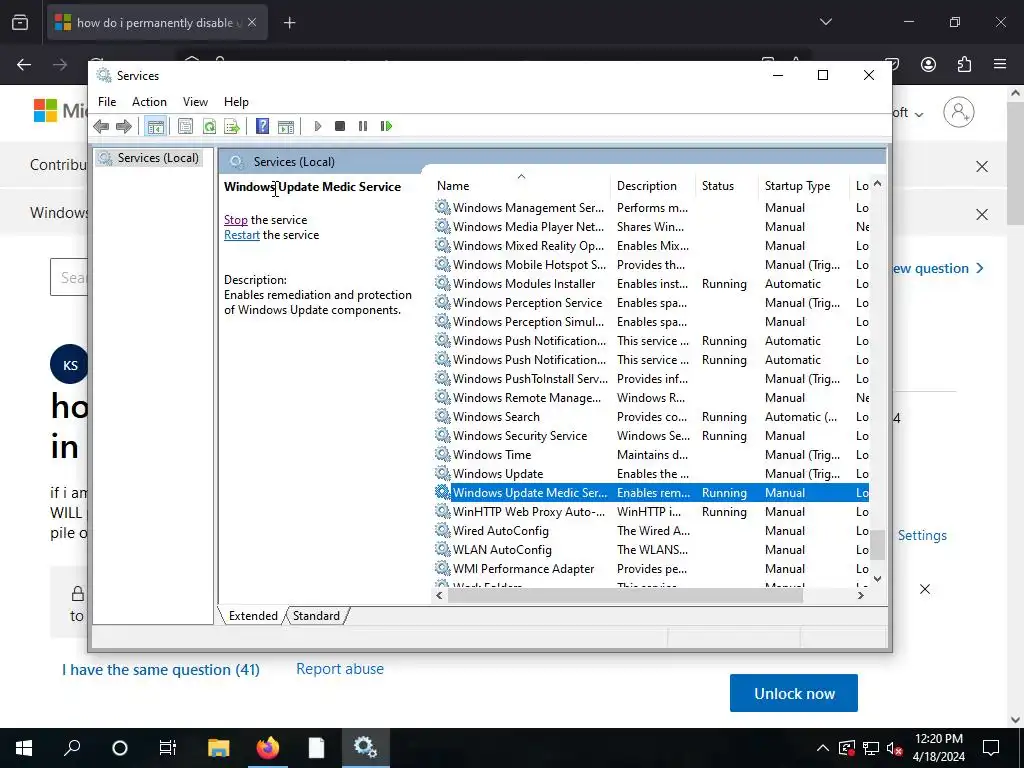The width and height of the screenshot is (1024, 768).
Task: Open the View menu in Services
Action: point(195,102)
